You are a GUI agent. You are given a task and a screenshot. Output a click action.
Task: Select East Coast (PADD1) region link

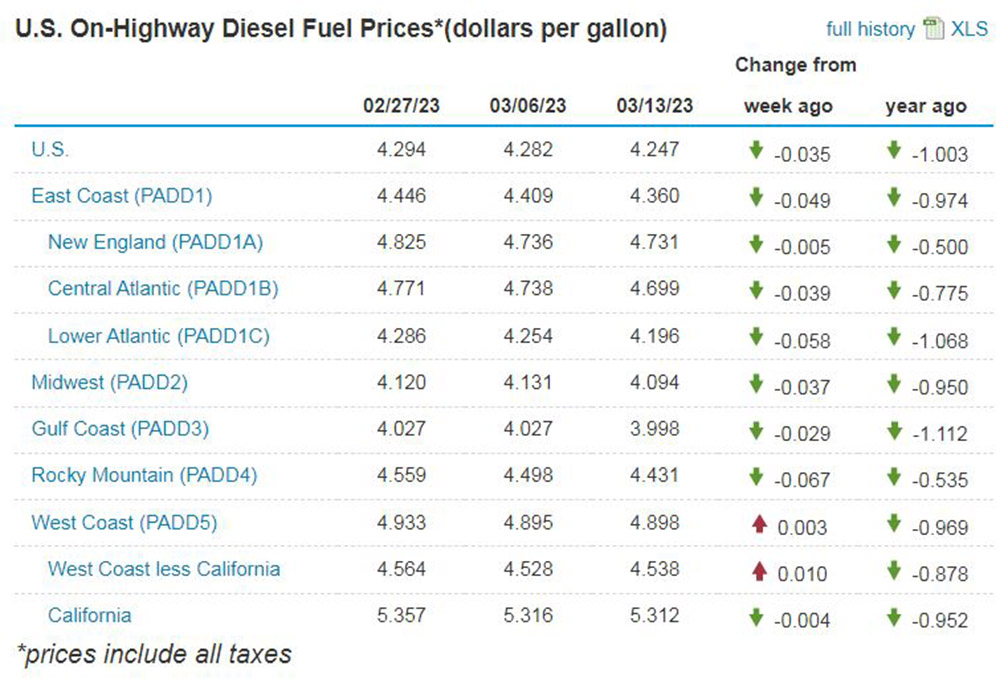tap(122, 196)
